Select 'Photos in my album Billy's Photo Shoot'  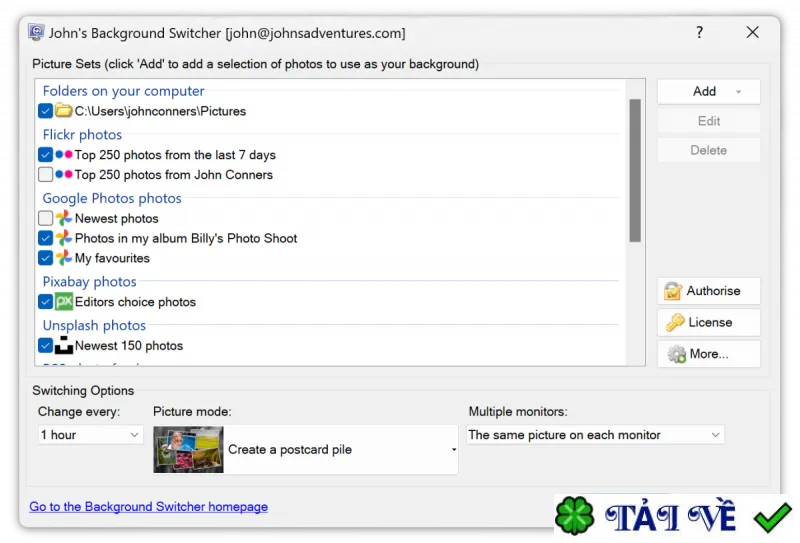click(x=186, y=238)
